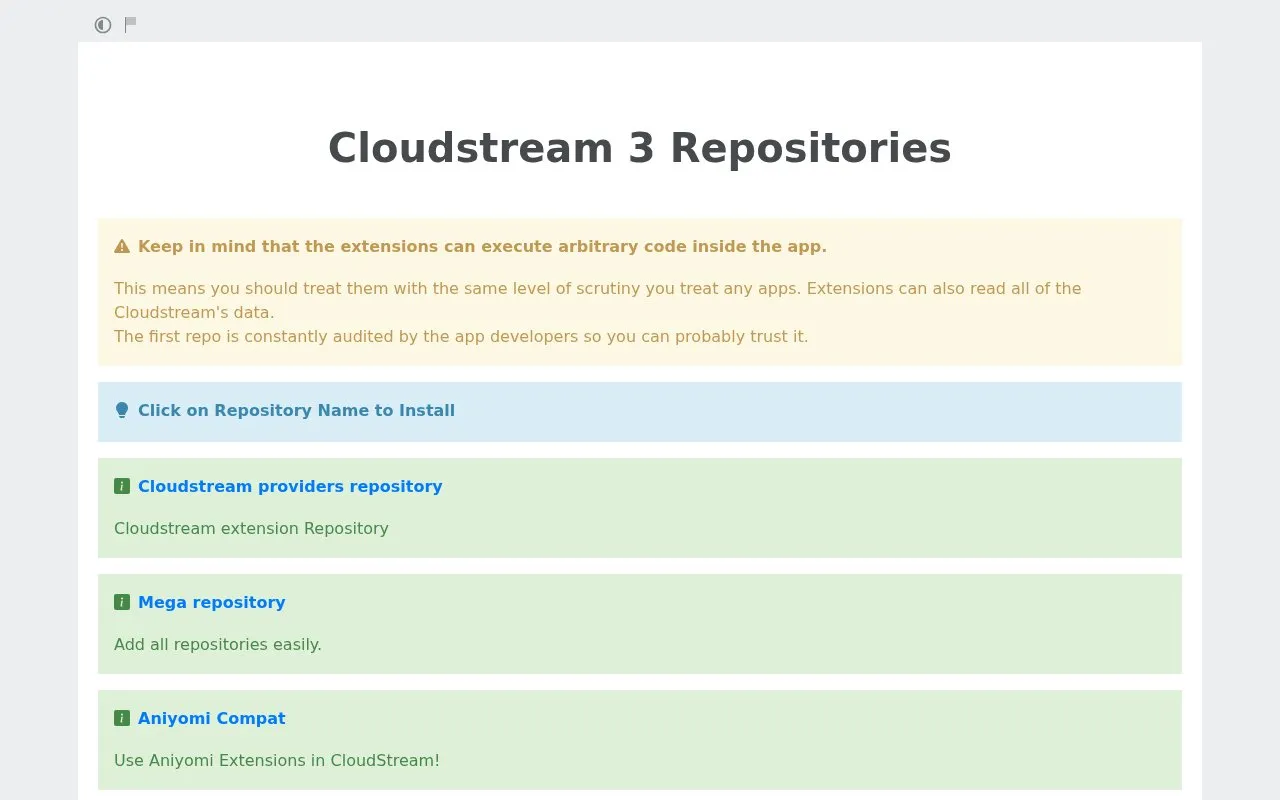Click 'Click on Repository Name to Install' tip
The image size is (1280, 800).
point(296,410)
